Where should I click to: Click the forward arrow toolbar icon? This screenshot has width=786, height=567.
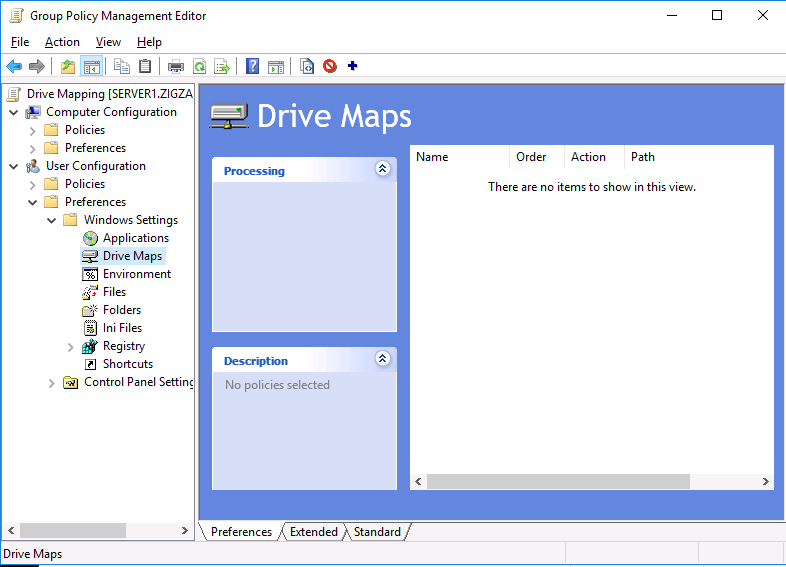point(37,66)
